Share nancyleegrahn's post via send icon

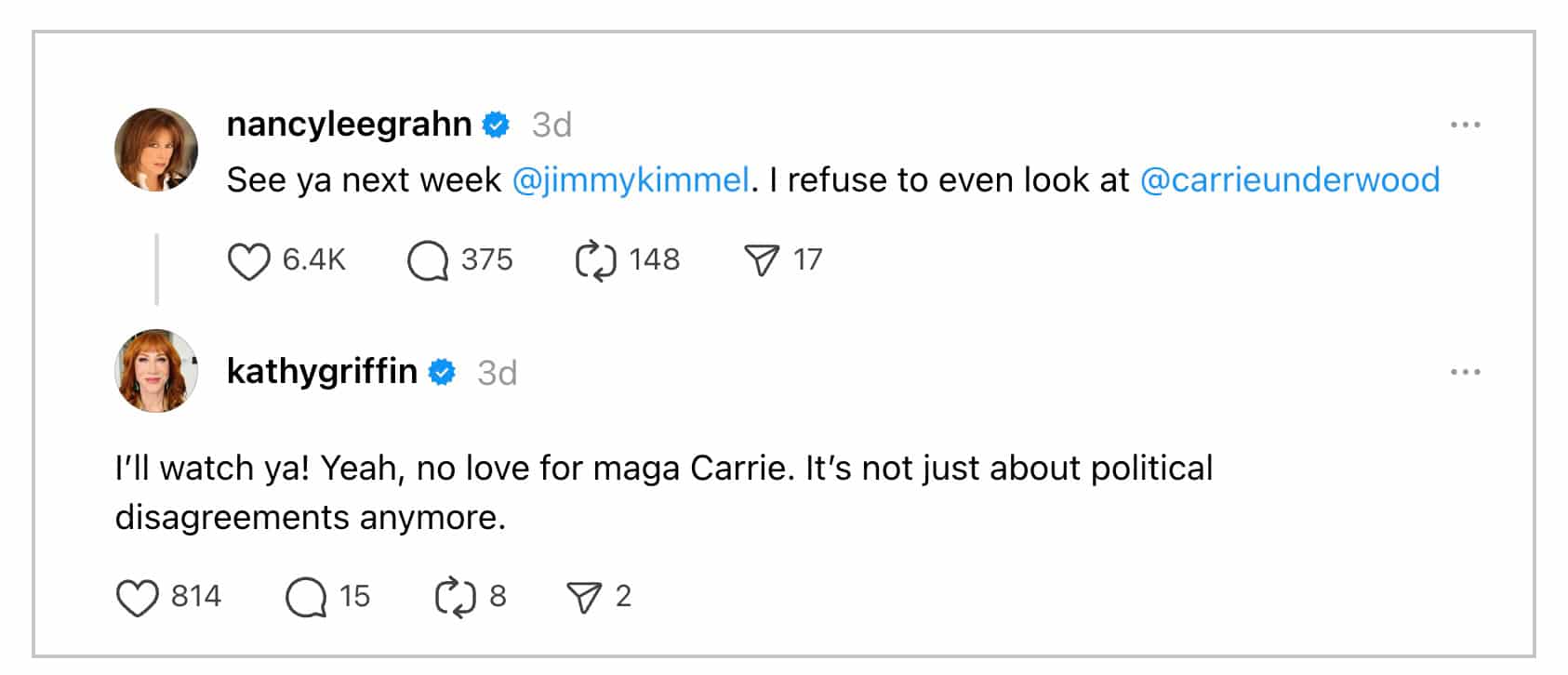click(x=762, y=260)
